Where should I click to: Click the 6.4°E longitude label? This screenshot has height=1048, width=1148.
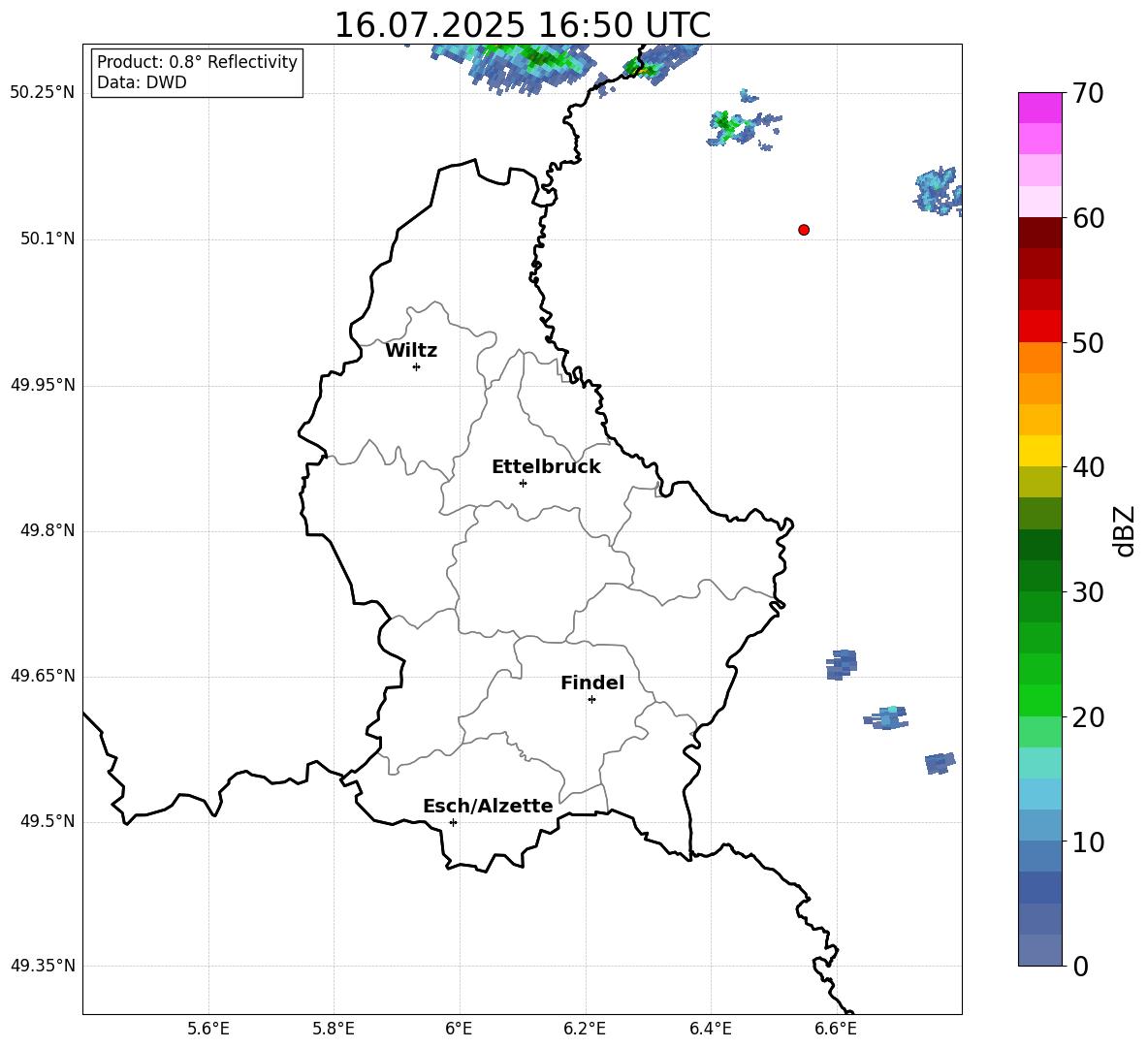coord(710,1029)
